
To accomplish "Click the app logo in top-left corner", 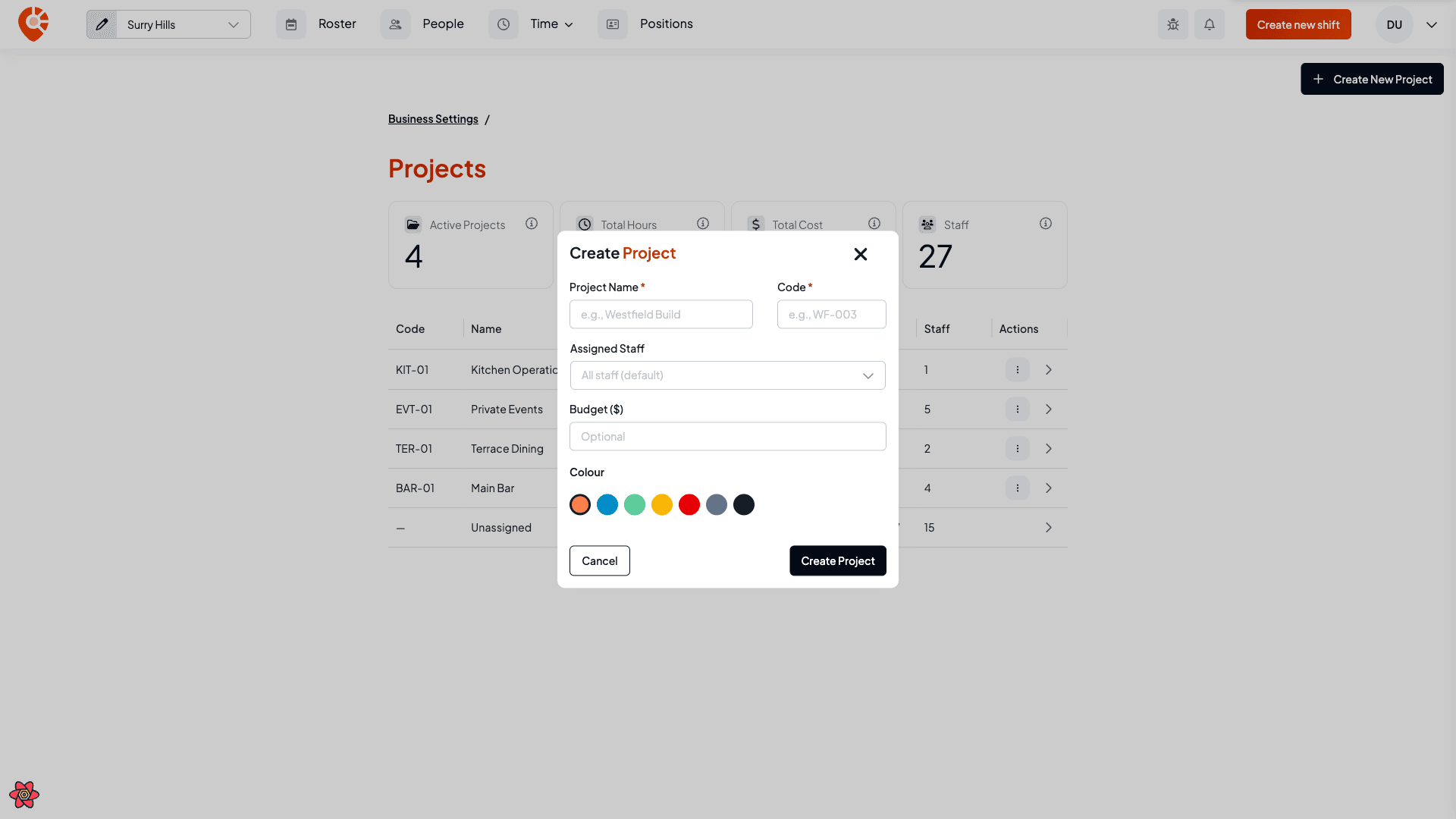I will (x=33, y=24).
